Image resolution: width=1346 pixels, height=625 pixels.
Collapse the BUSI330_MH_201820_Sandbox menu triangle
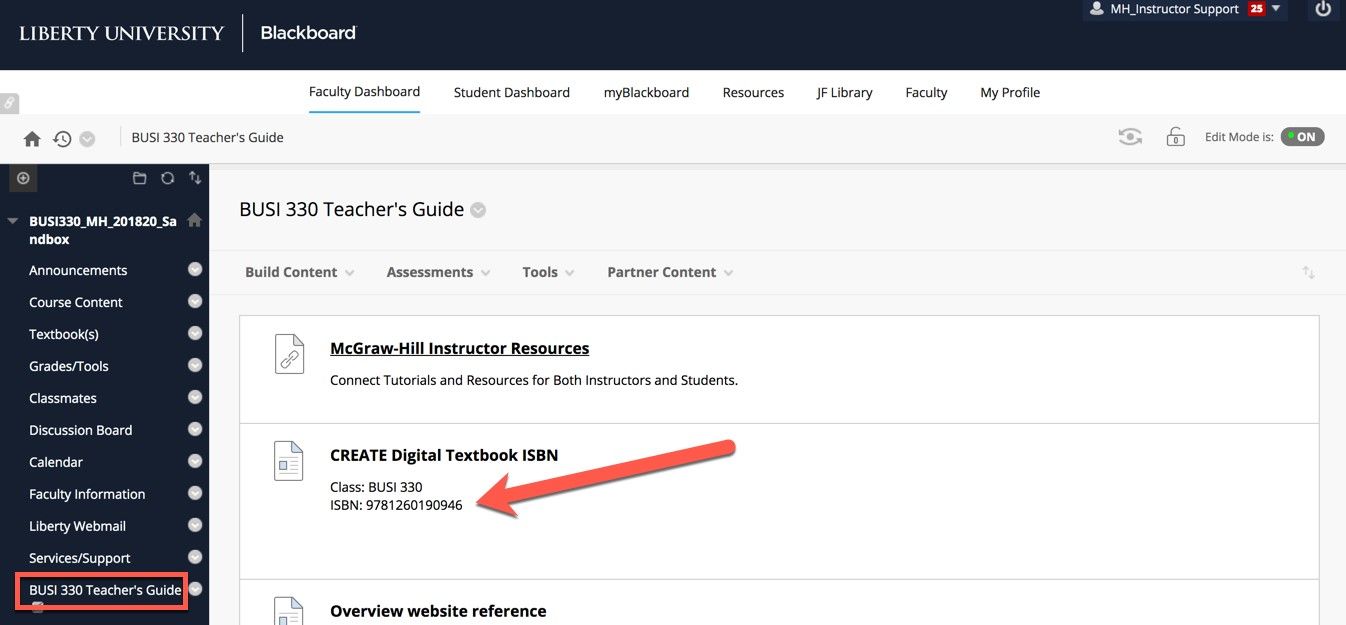pyautogui.click(x=13, y=221)
